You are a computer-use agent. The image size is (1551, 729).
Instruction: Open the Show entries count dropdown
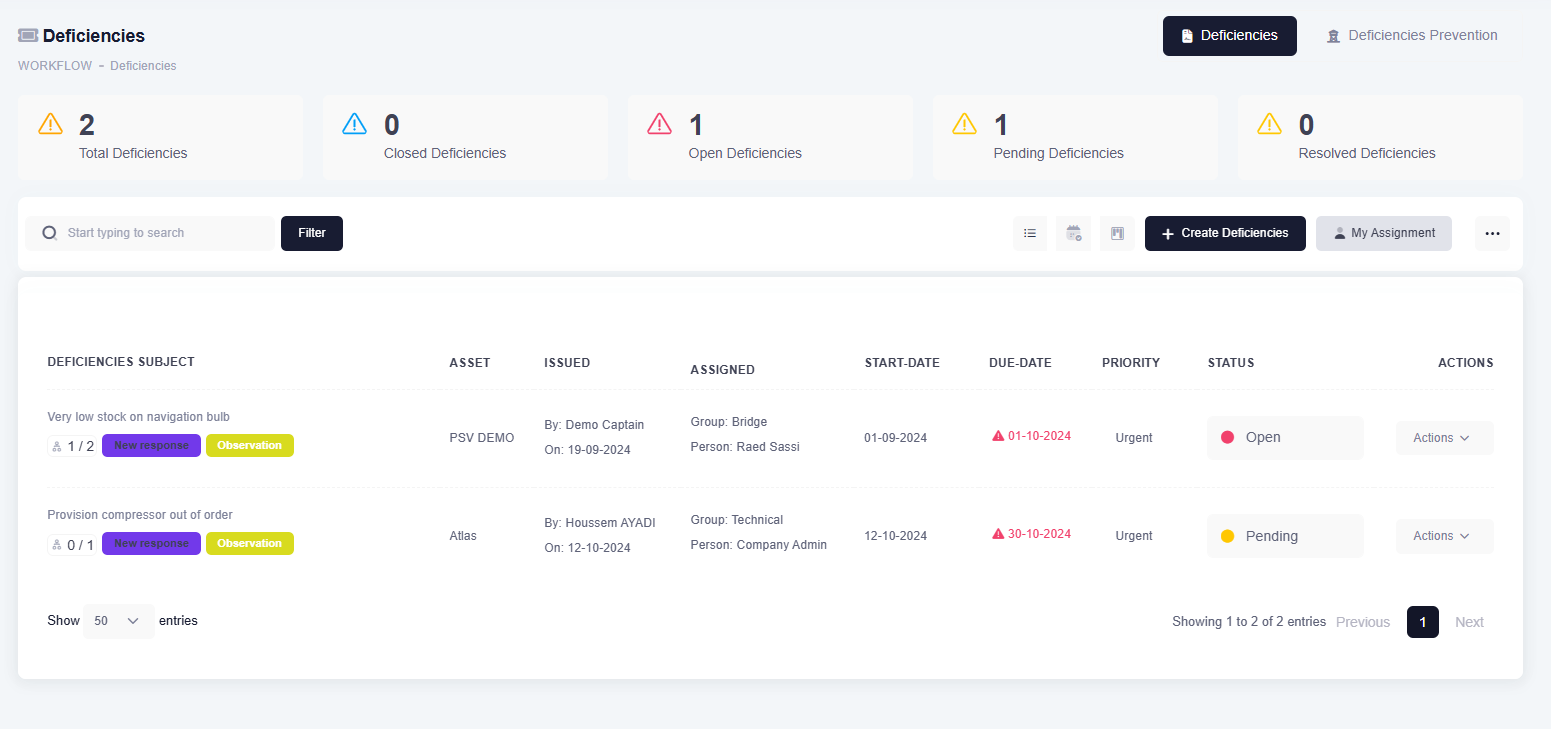tap(118, 621)
